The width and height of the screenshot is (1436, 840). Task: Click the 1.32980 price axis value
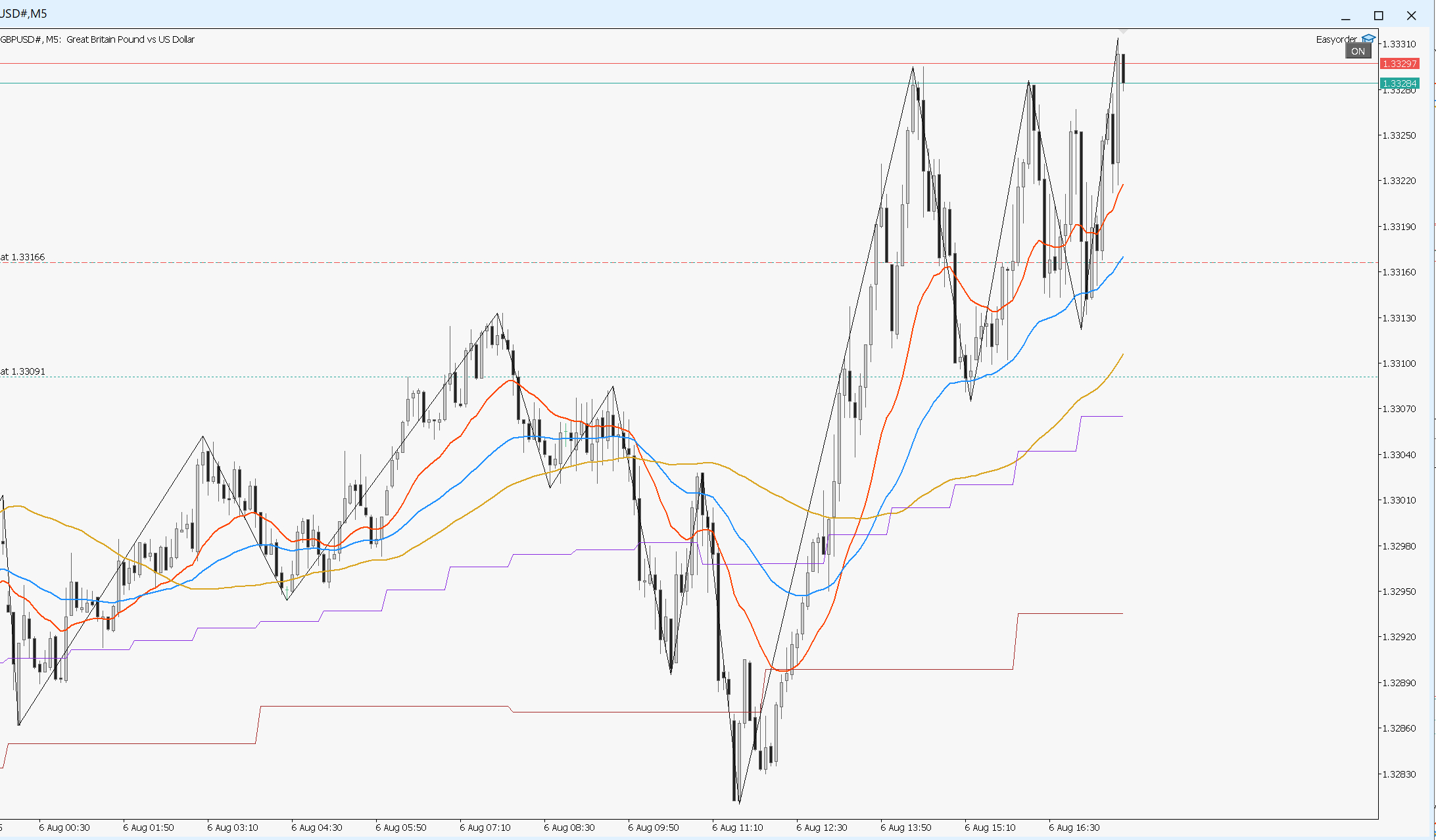coord(1399,546)
